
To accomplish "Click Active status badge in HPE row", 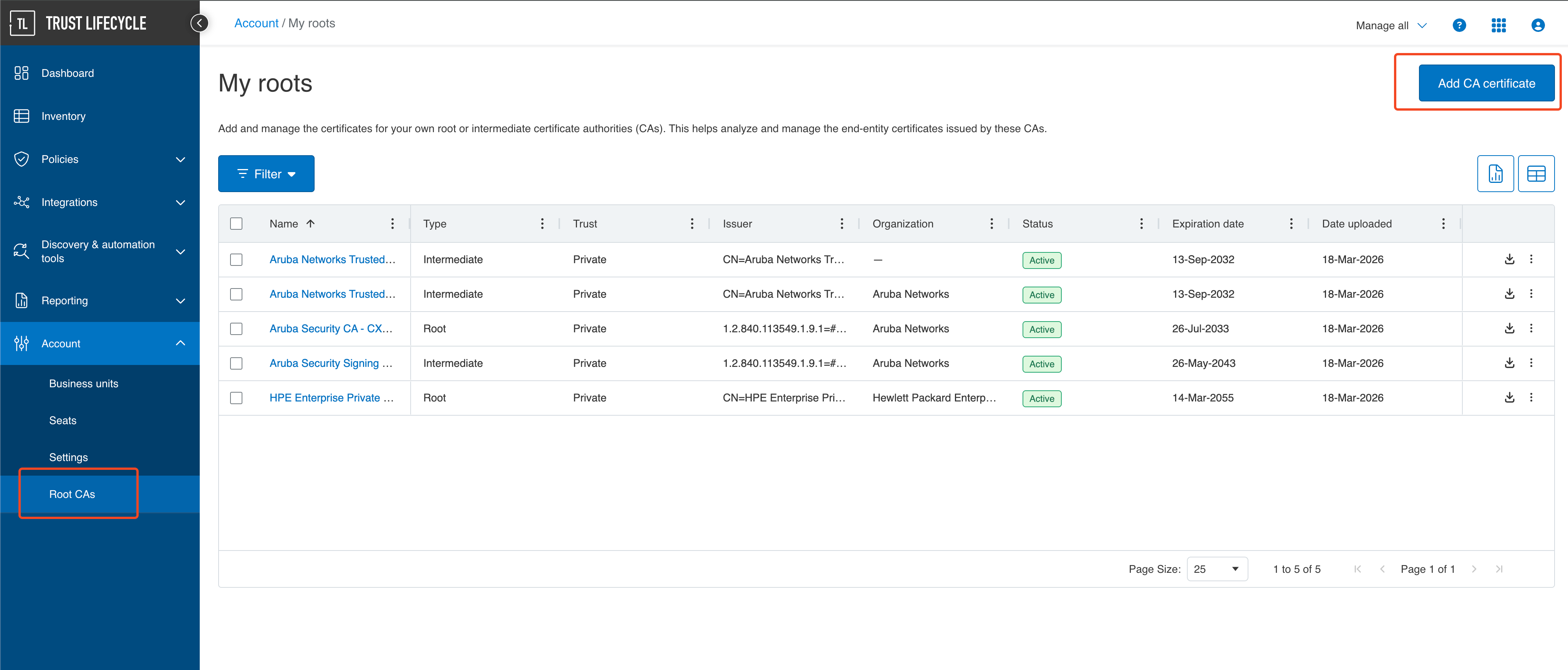I will click(x=1041, y=399).
